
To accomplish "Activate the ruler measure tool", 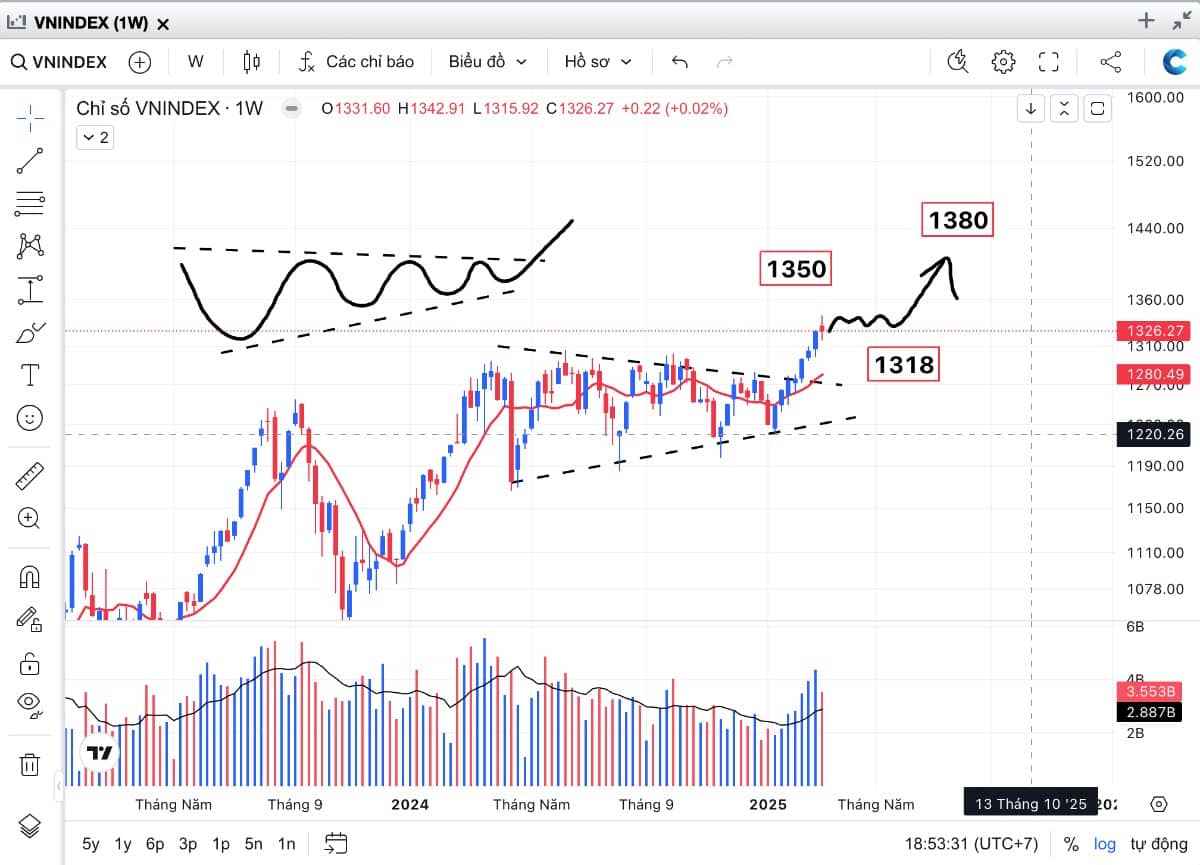I will [30, 475].
